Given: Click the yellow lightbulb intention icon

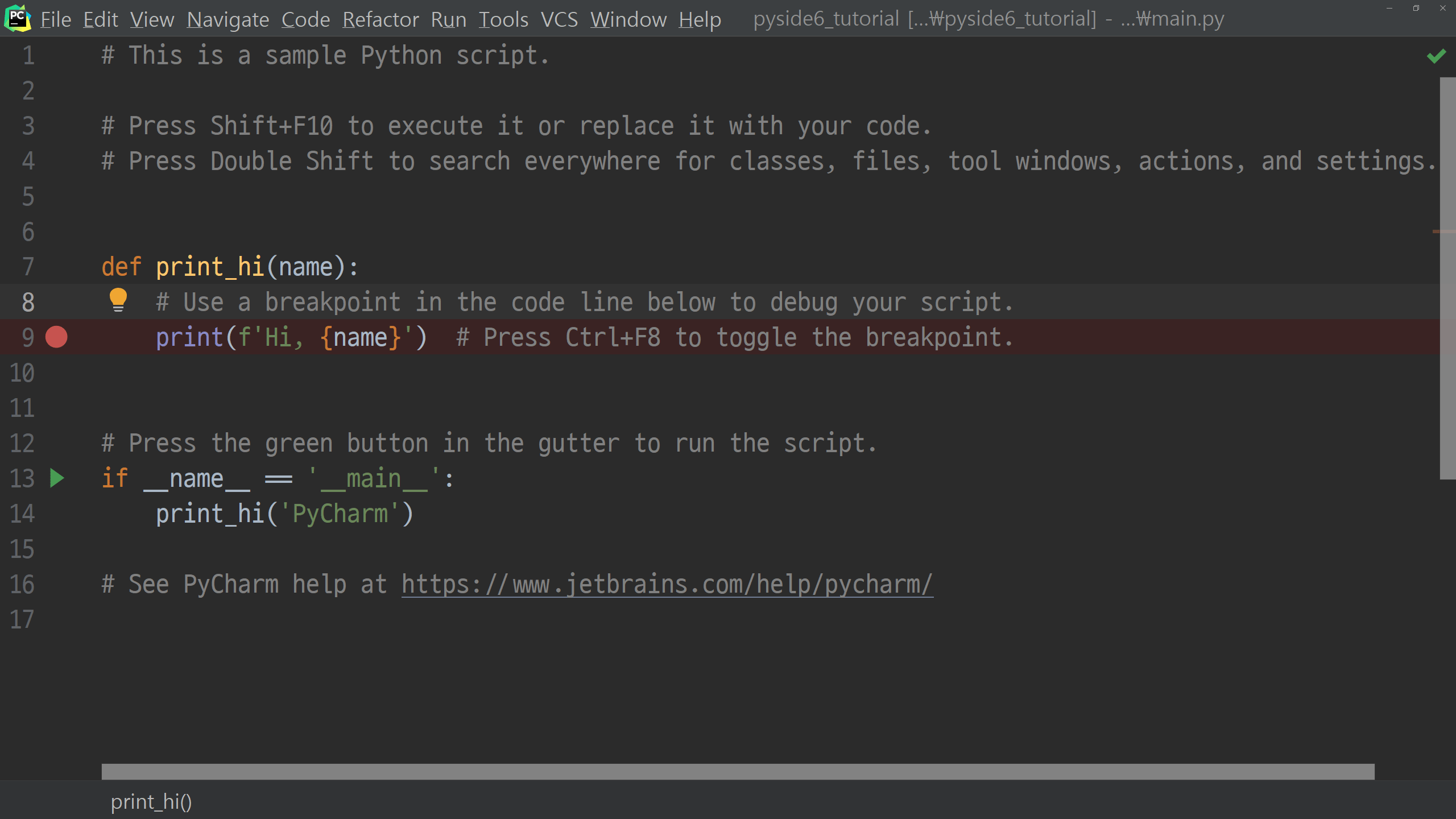Looking at the screenshot, I should point(118,300).
